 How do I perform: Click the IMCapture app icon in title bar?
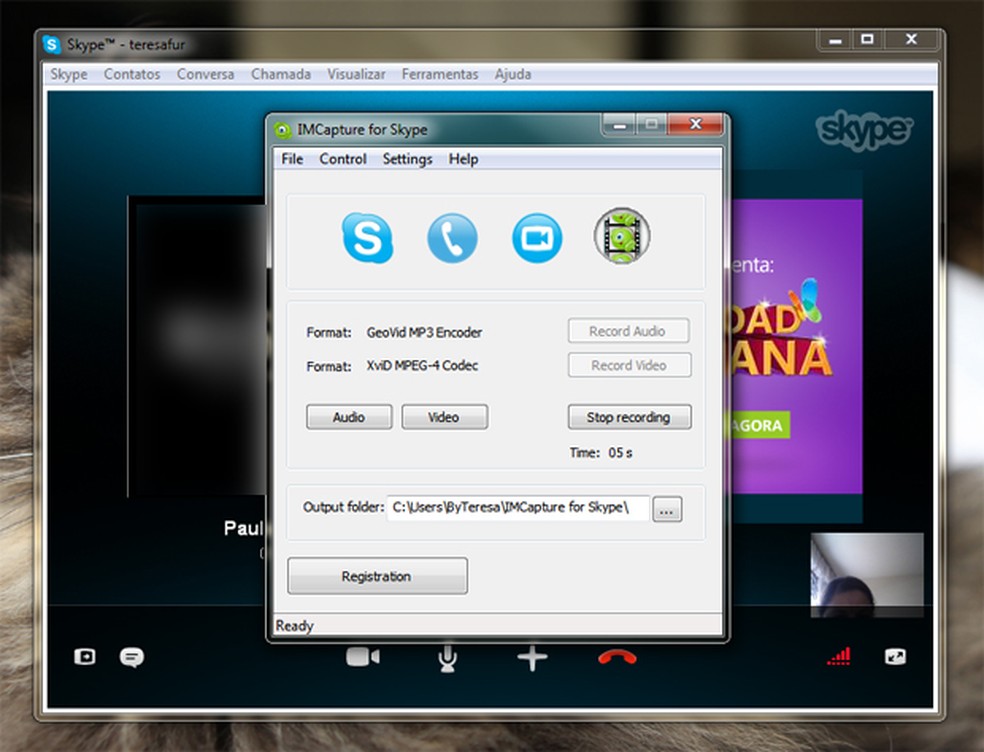(x=282, y=130)
